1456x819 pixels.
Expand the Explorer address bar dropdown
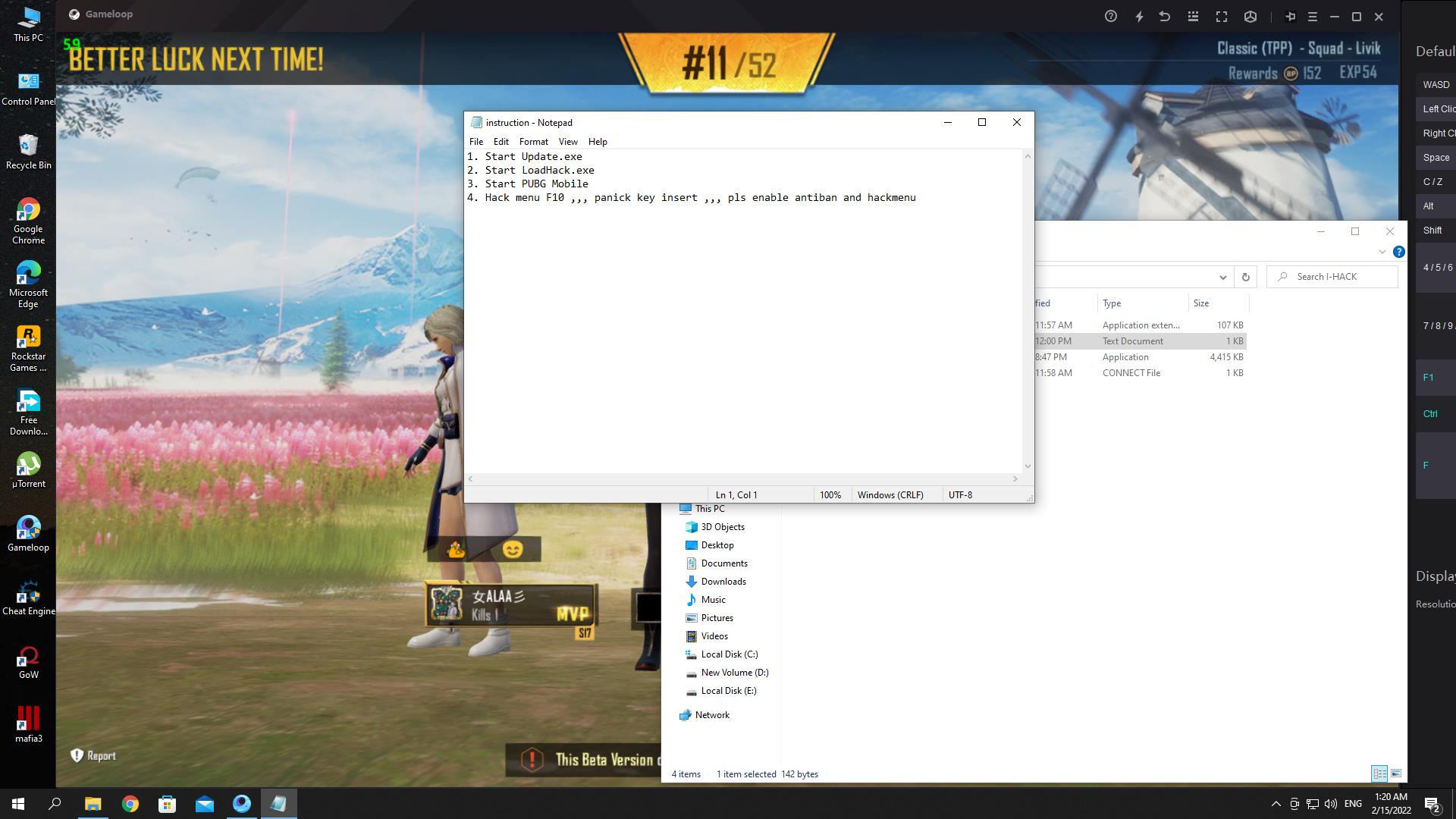1222,277
